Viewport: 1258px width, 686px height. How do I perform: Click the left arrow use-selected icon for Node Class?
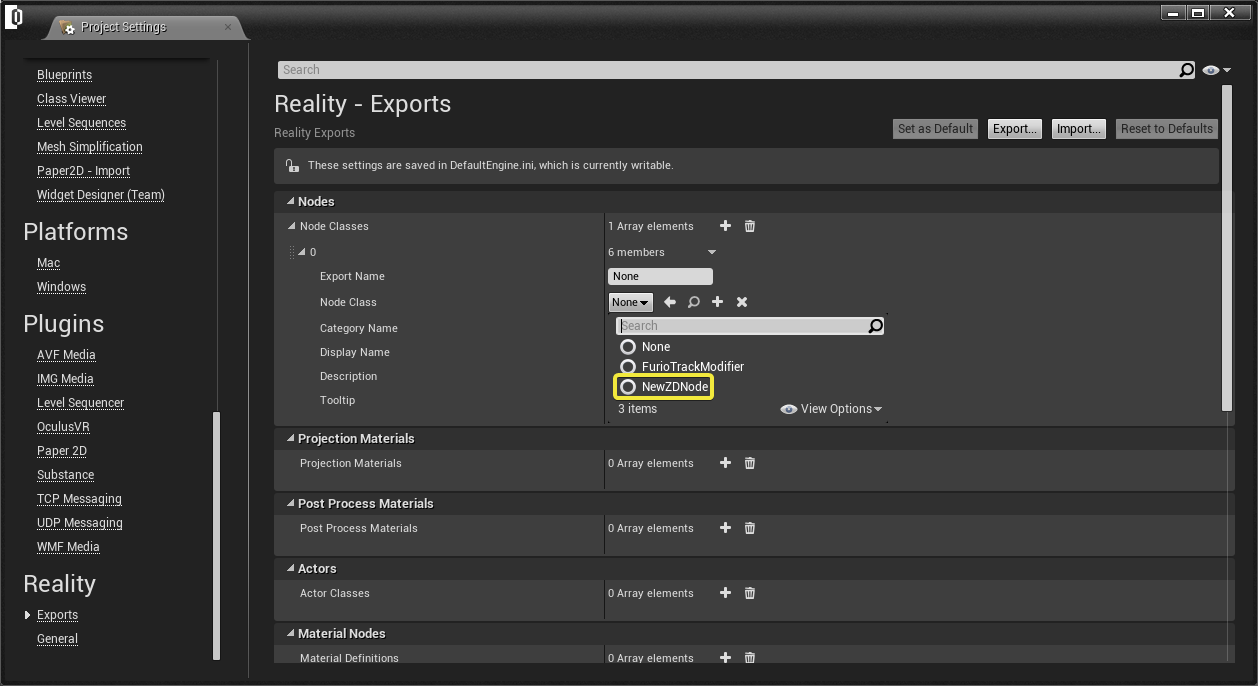point(670,302)
